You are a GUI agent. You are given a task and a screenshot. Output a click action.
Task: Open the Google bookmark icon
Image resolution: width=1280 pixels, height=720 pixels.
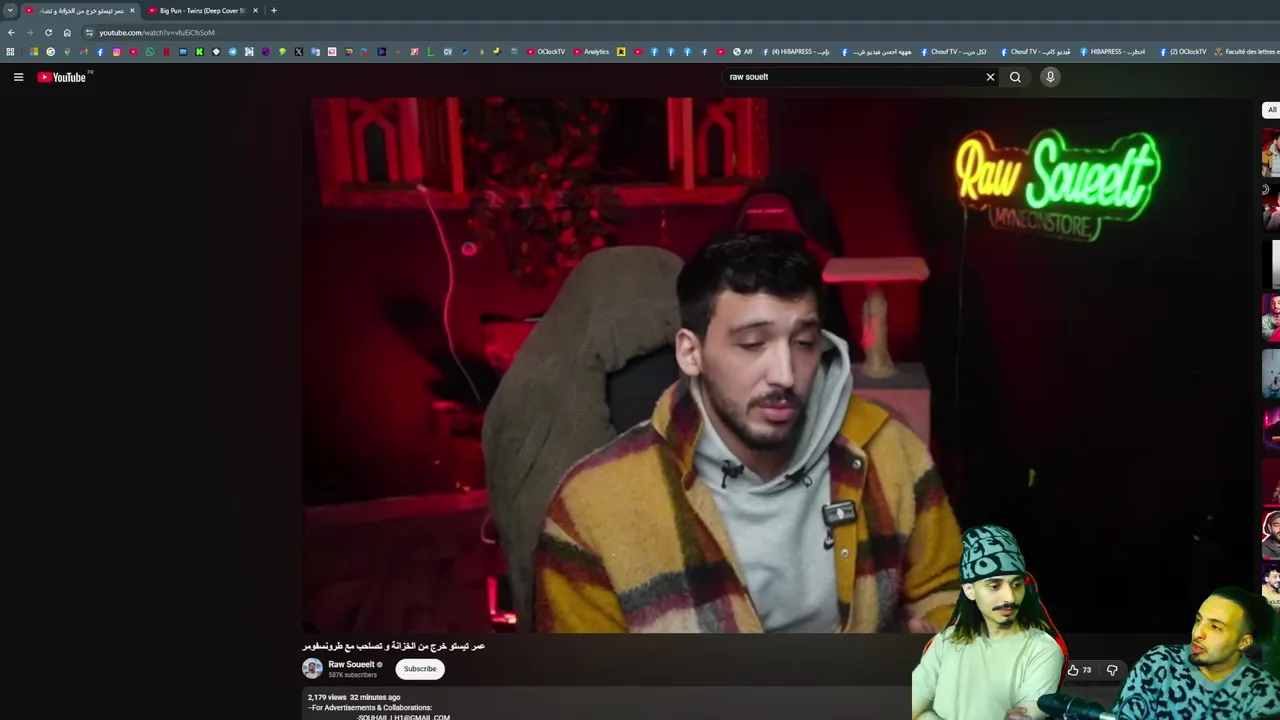pos(51,52)
